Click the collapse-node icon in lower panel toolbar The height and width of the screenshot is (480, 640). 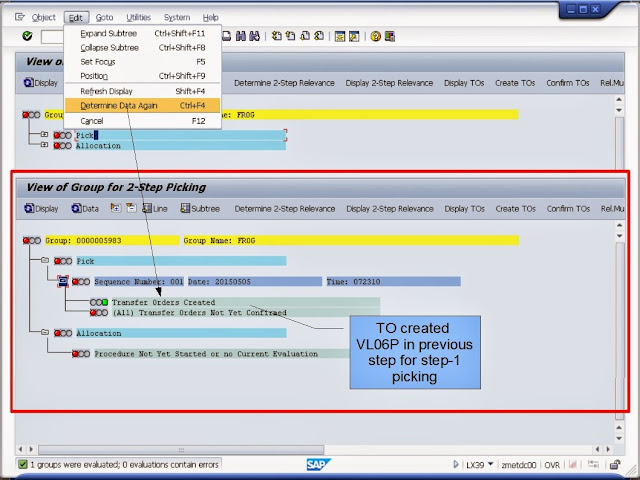pyautogui.click(x=131, y=208)
